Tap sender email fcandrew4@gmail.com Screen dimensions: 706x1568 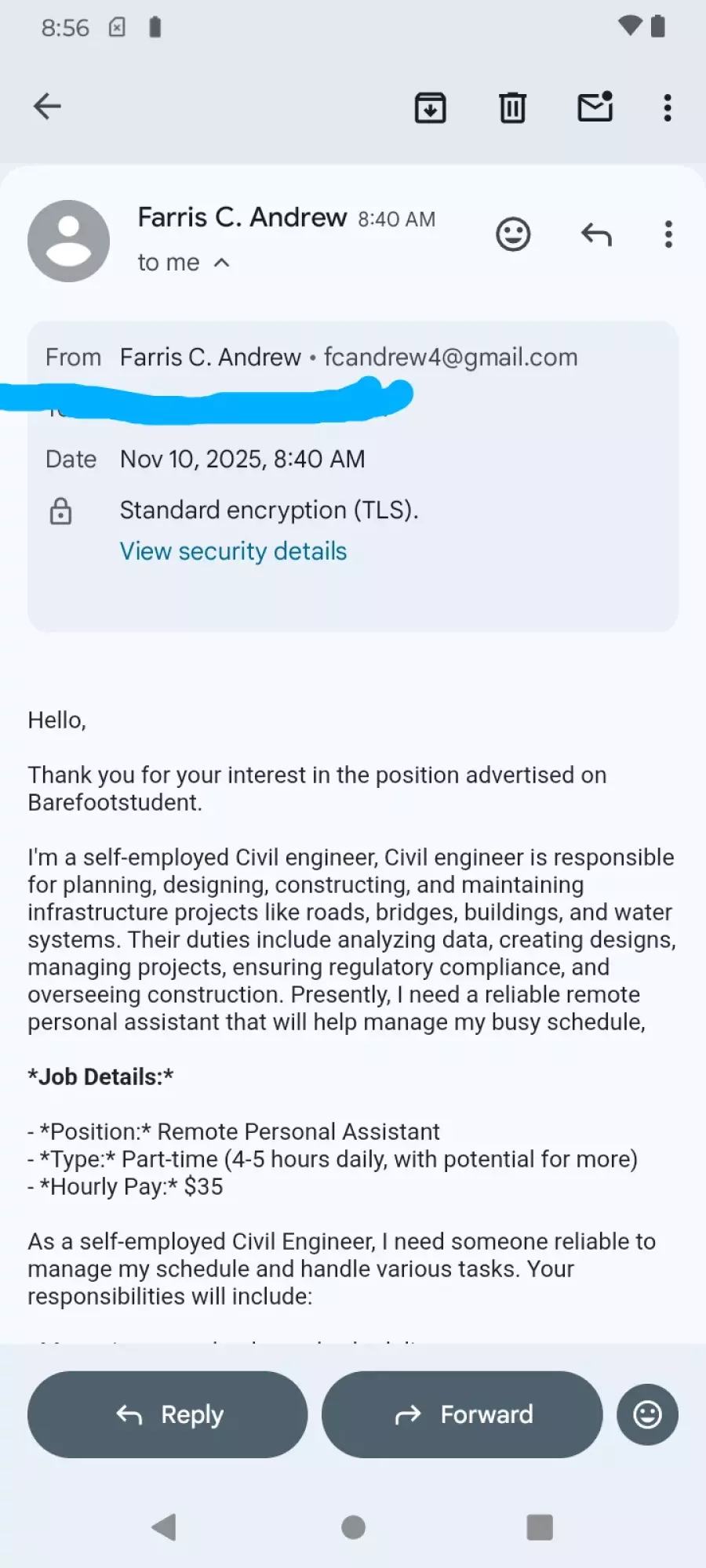click(450, 358)
